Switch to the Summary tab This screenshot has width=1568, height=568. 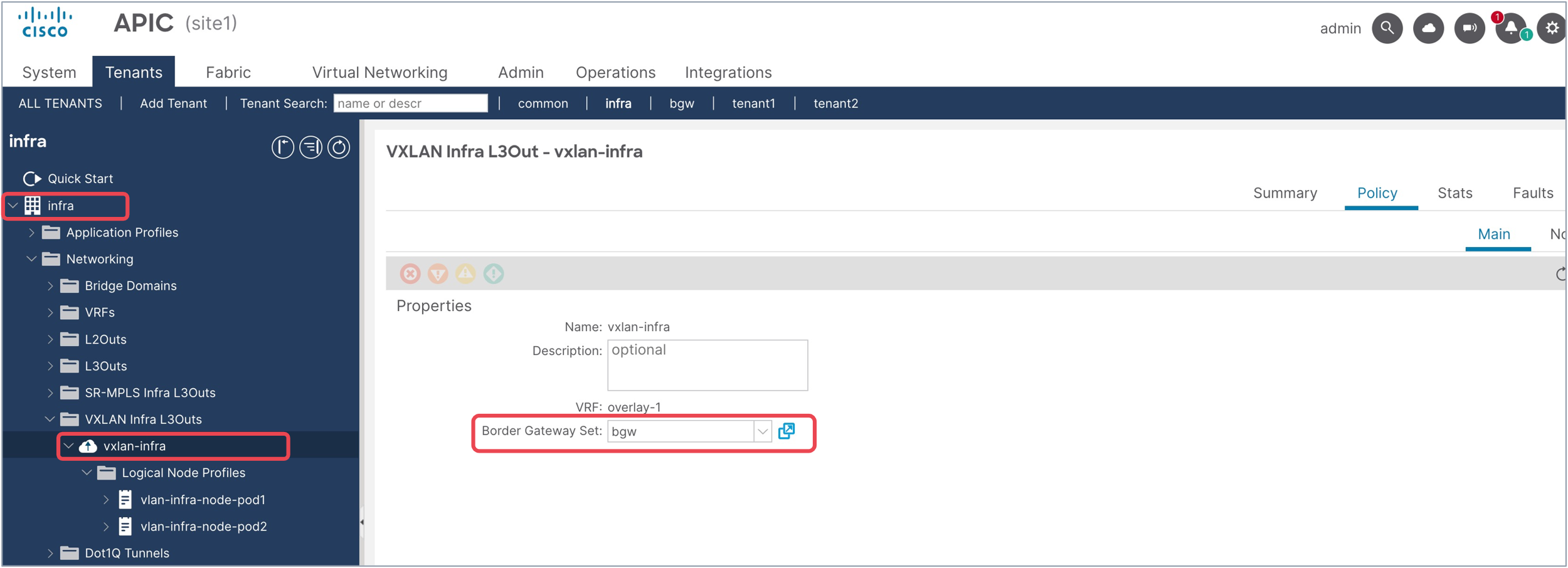(x=1285, y=193)
